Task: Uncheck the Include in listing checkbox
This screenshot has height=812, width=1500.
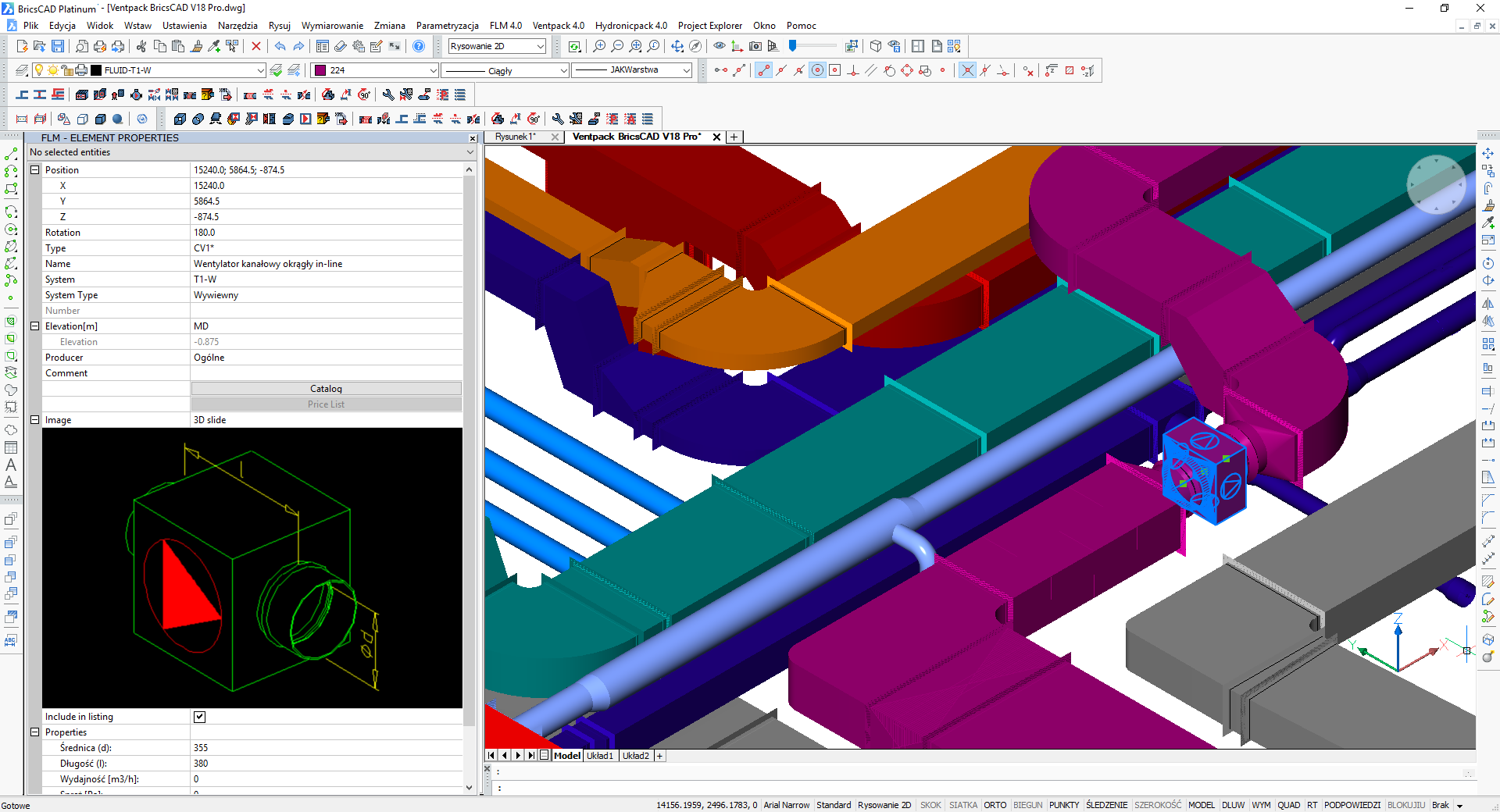Action: pos(199,717)
